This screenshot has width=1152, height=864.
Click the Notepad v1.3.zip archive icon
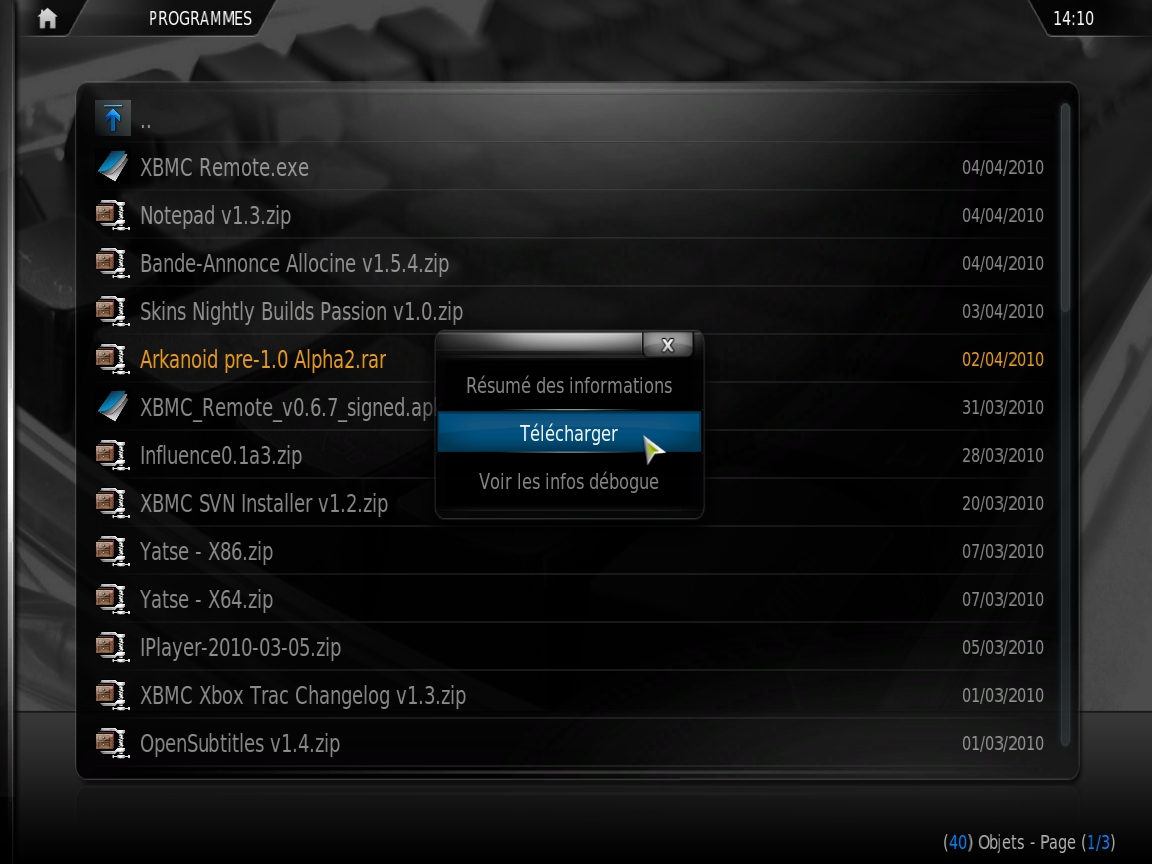tap(112, 215)
